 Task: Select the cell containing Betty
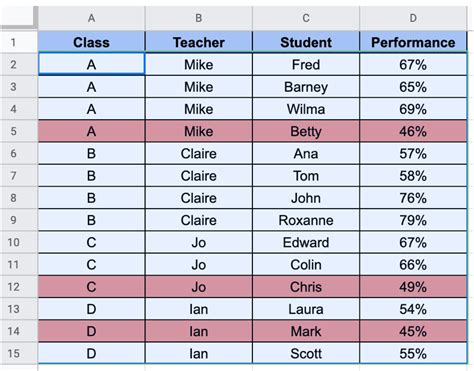pyautogui.click(x=306, y=131)
